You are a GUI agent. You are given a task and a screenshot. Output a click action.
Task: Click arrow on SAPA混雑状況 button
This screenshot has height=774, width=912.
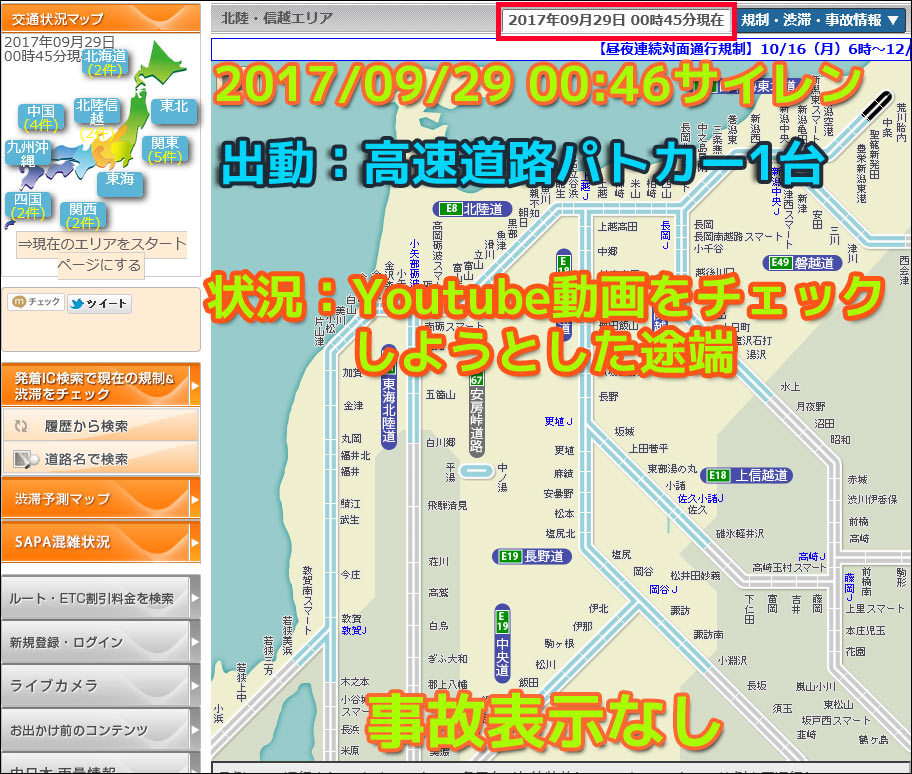pyautogui.click(x=194, y=542)
